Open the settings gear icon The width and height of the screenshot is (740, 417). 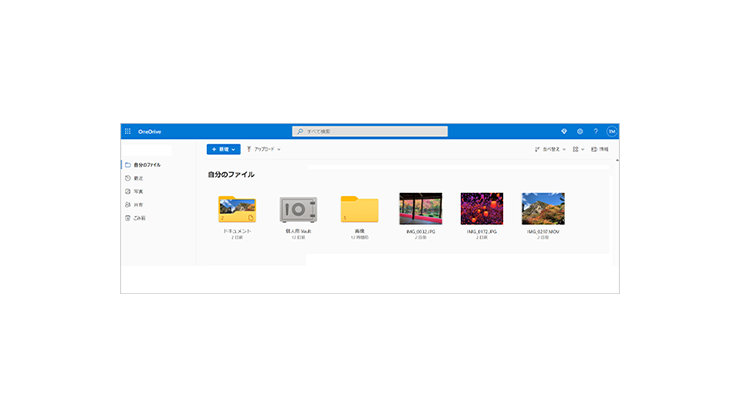pos(580,131)
